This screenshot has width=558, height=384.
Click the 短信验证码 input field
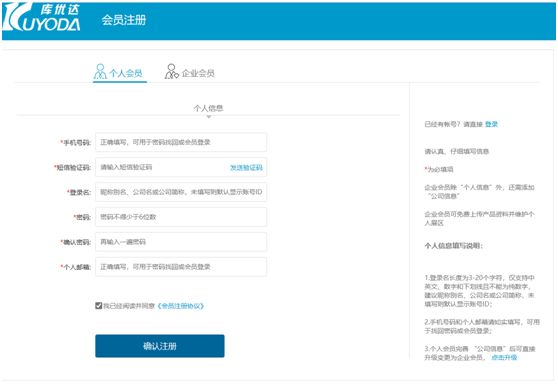[181, 167]
